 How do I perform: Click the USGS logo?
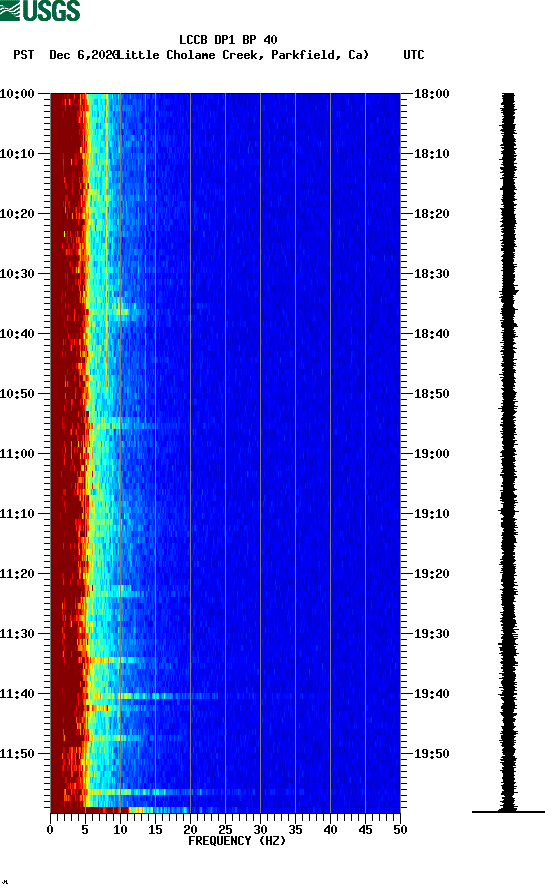click(x=40, y=10)
